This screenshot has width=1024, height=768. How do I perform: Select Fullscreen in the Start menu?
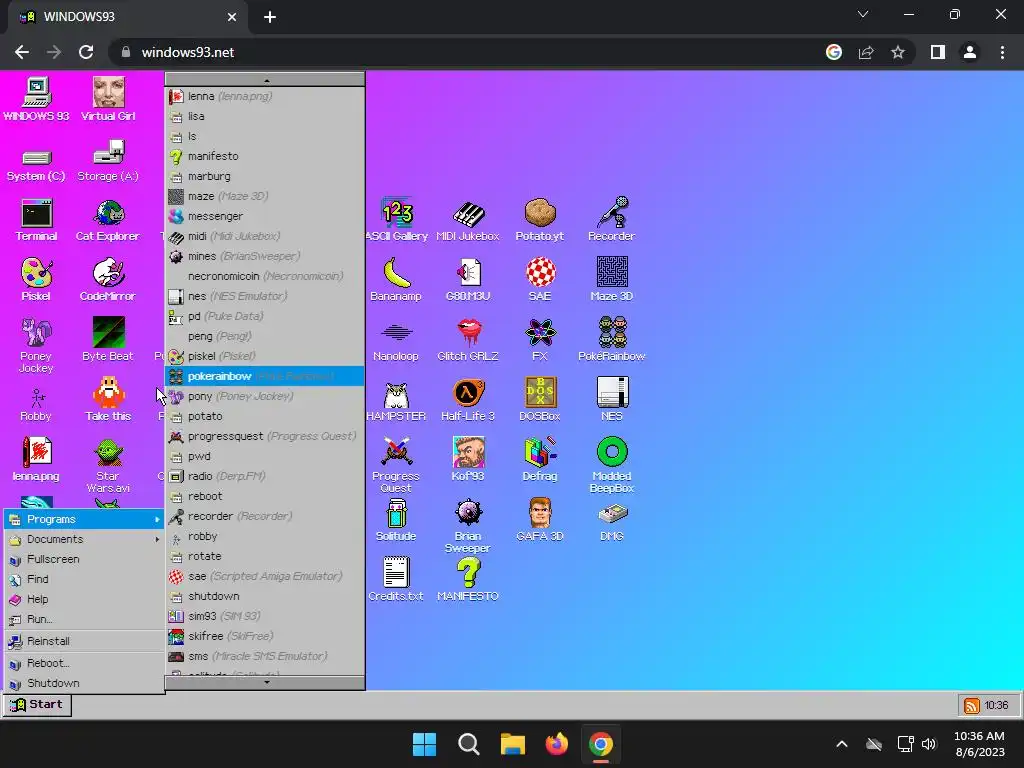pos(84,560)
